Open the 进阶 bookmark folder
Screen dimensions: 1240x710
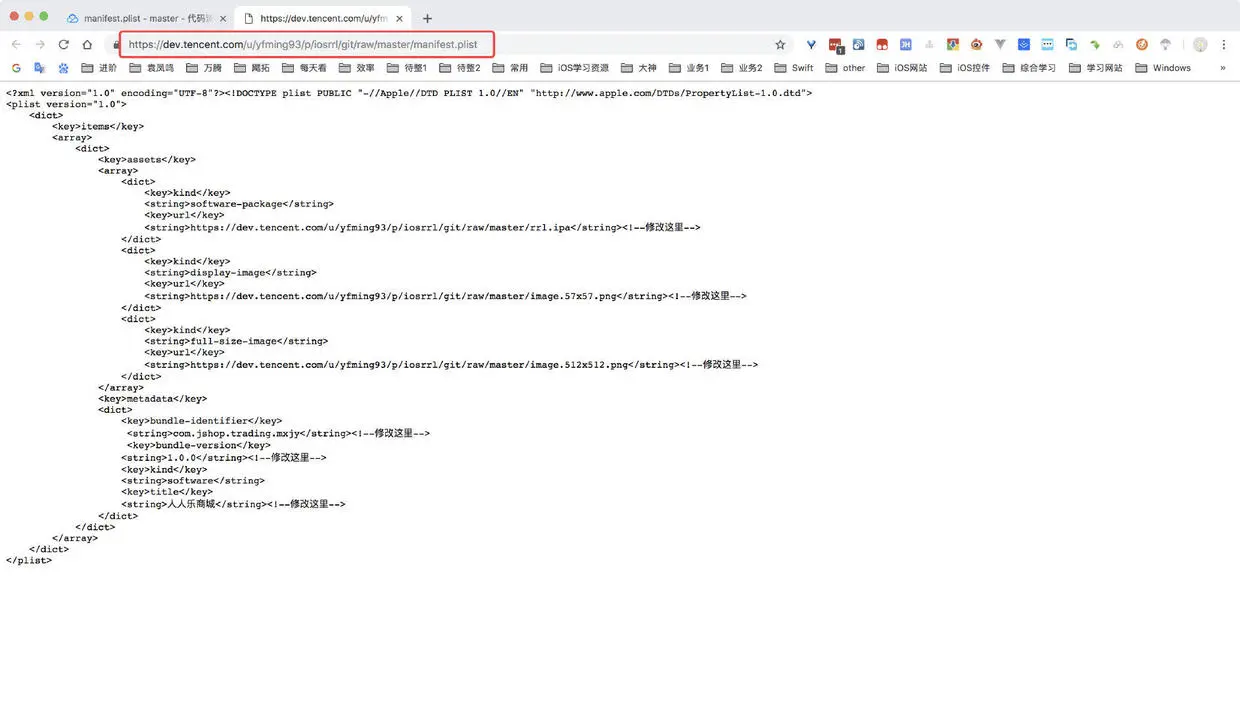pos(99,68)
